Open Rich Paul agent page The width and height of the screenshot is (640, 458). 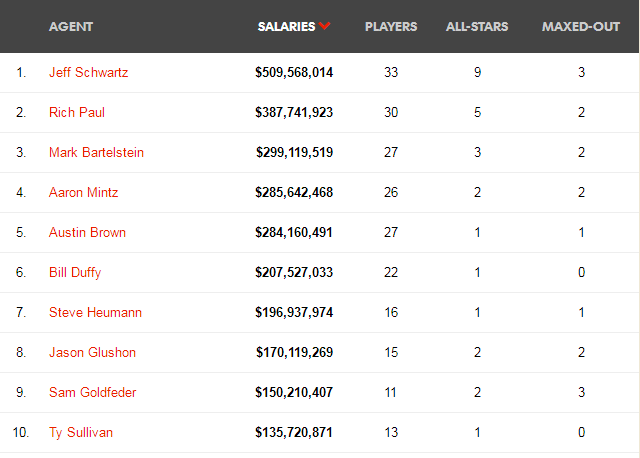(77, 112)
